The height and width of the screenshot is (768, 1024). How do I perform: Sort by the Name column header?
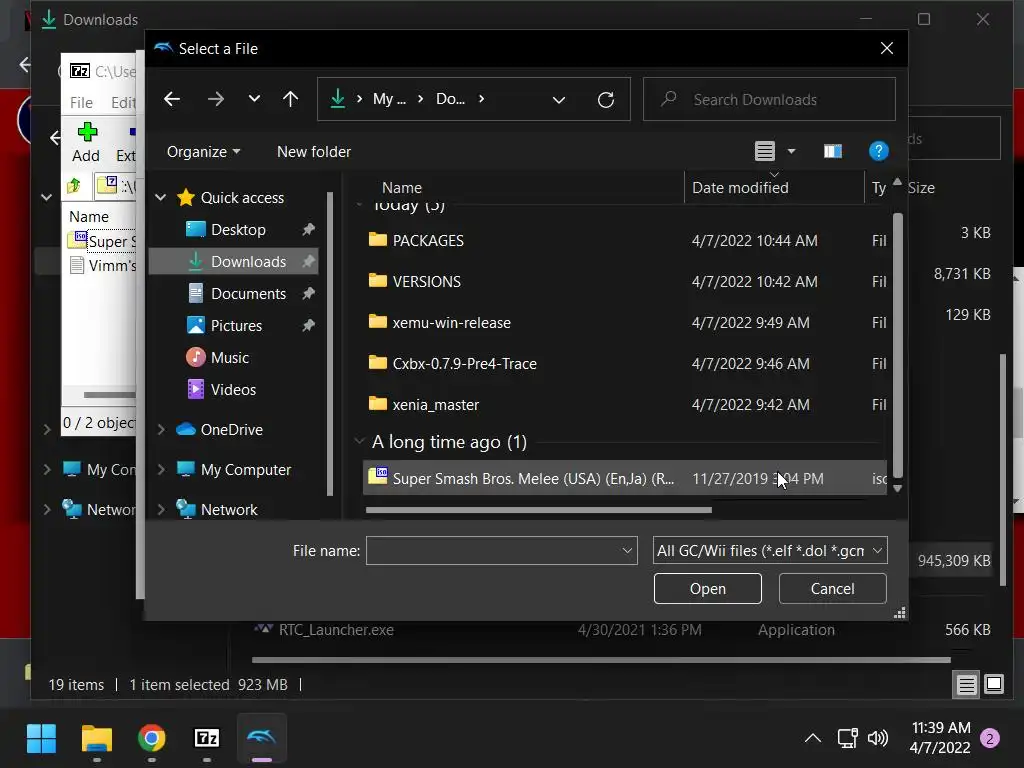402,188
